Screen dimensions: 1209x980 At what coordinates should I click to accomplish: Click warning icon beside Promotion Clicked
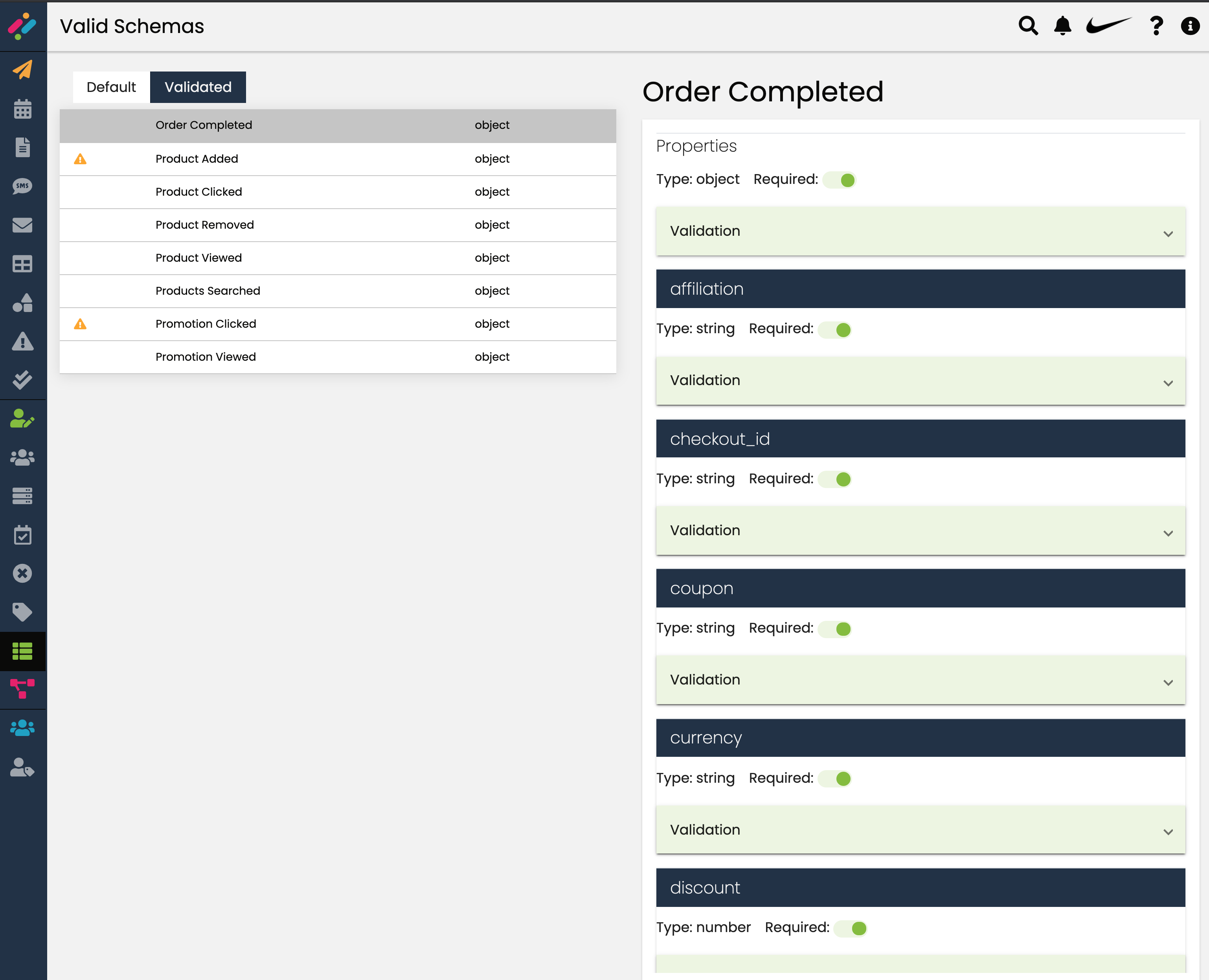80,324
